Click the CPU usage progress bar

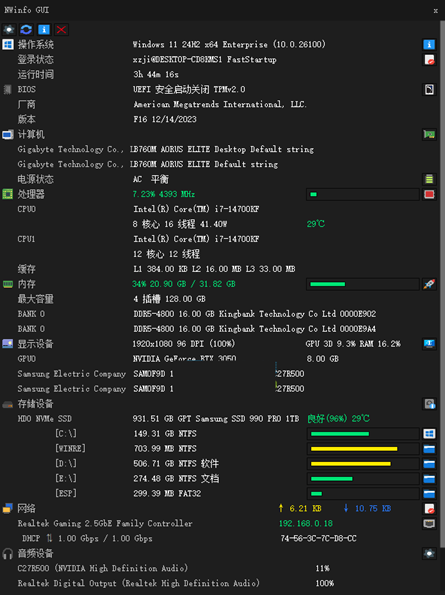[x=363, y=194]
